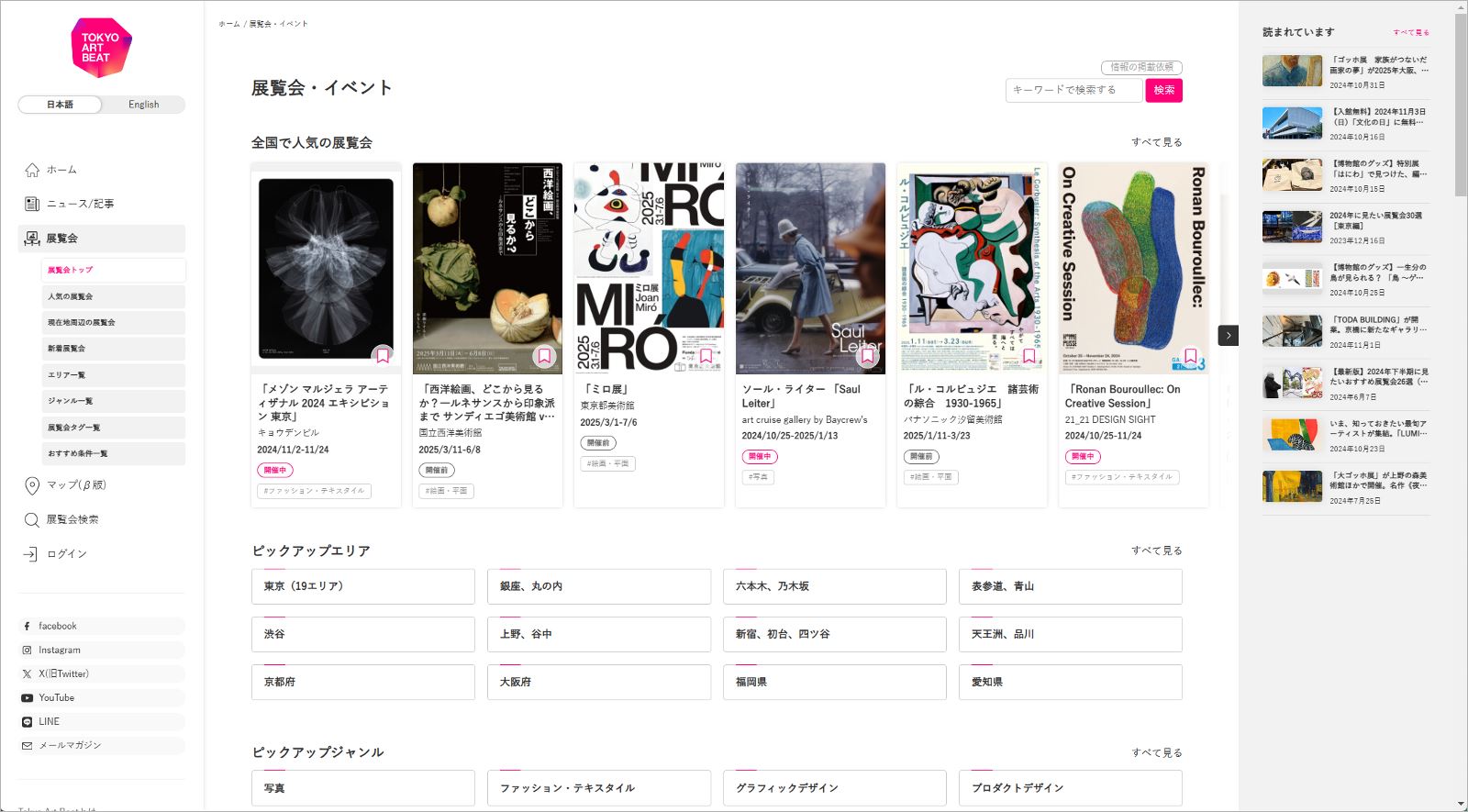The image size is (1468, 812).
Task: Select ジャンル一覧 submenu item
Action: 113,401
